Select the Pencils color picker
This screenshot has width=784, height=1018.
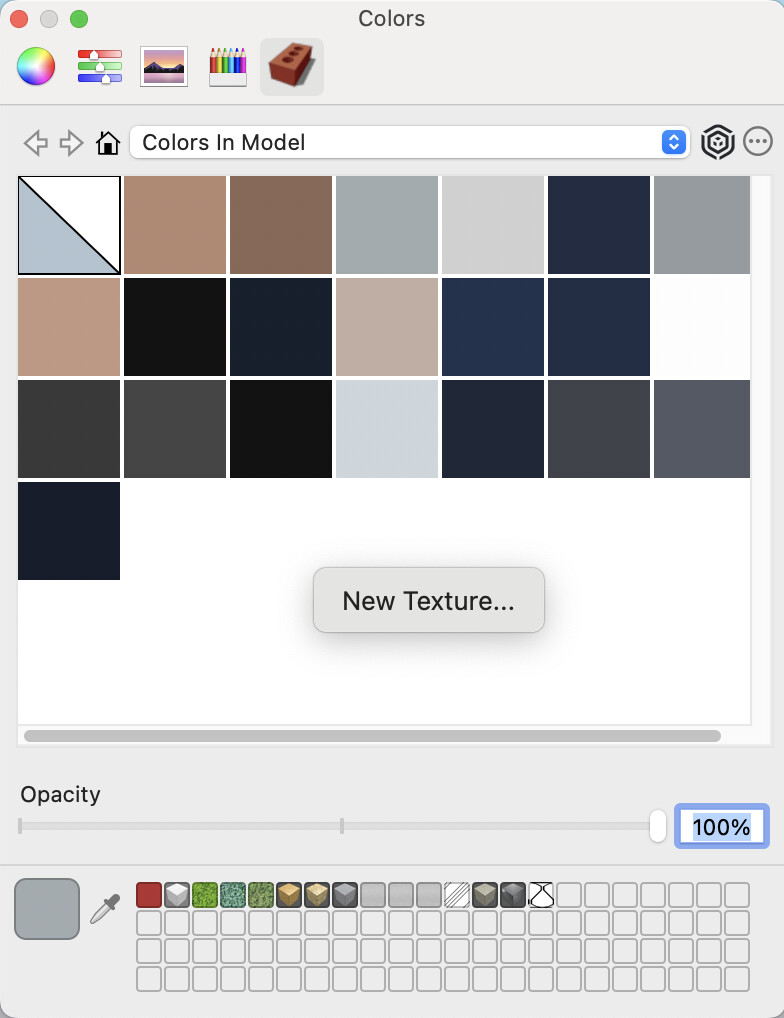coord(228,67)
